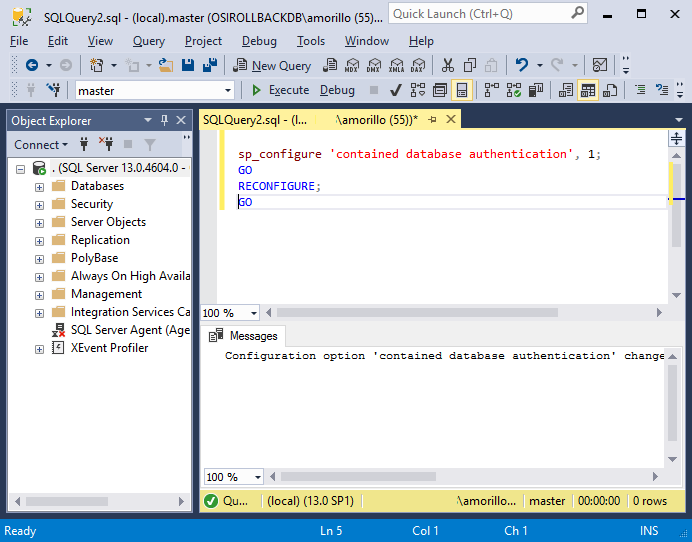
Task: Pin the Object Explorer panel
Action: (x=164, y=120)
